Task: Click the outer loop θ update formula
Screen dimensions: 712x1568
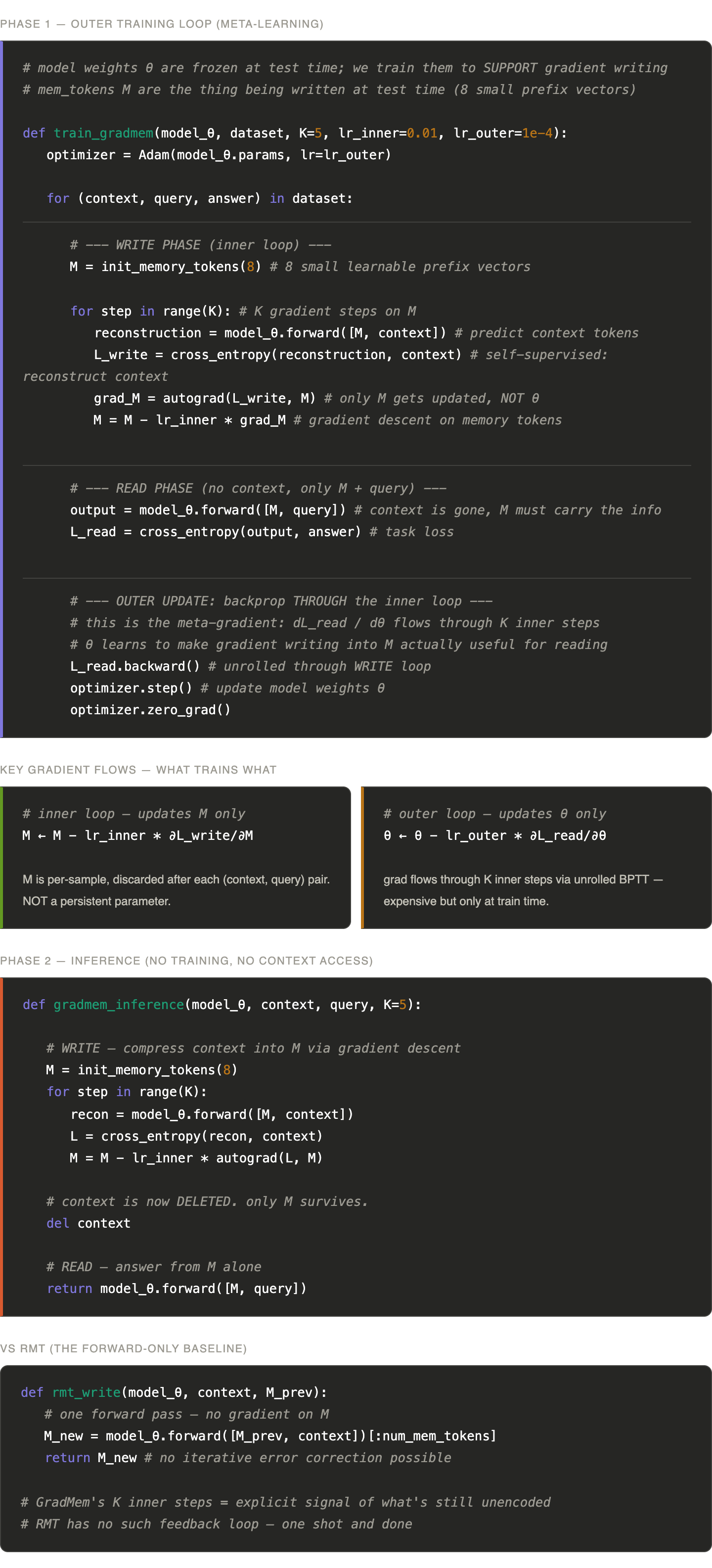Action: (x=495, y=835)
